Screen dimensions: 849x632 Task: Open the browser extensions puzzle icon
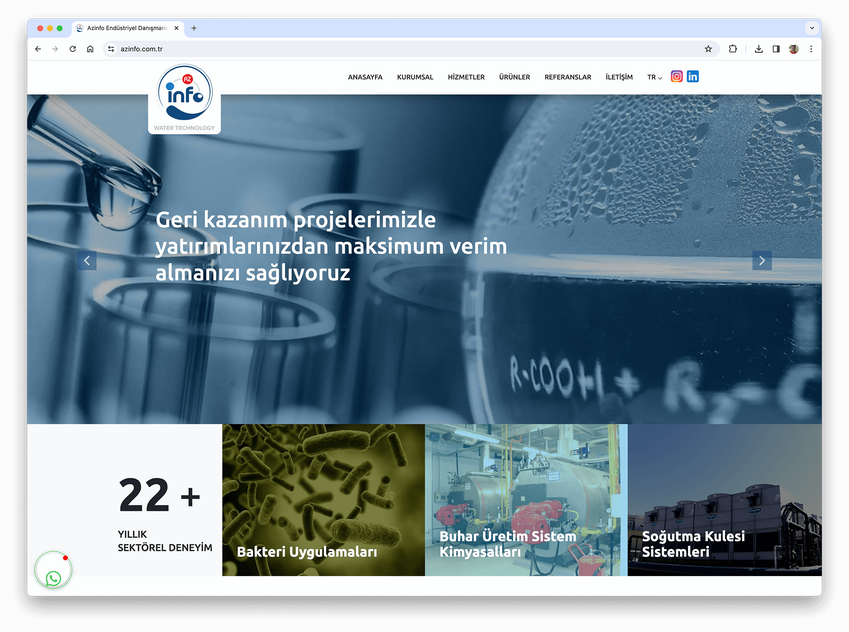tap(733, 49)
